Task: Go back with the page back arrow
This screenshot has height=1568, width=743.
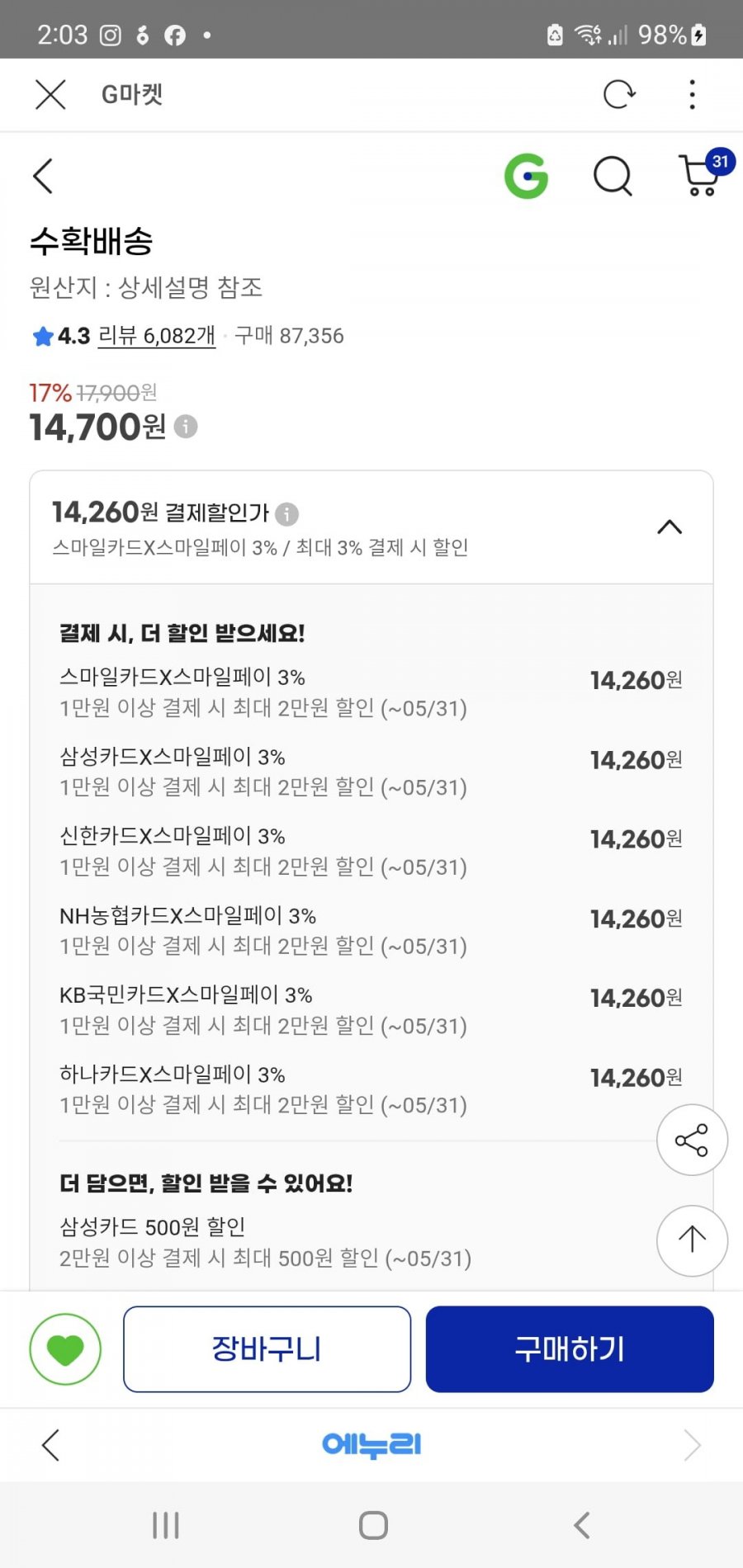Action: 43,176
